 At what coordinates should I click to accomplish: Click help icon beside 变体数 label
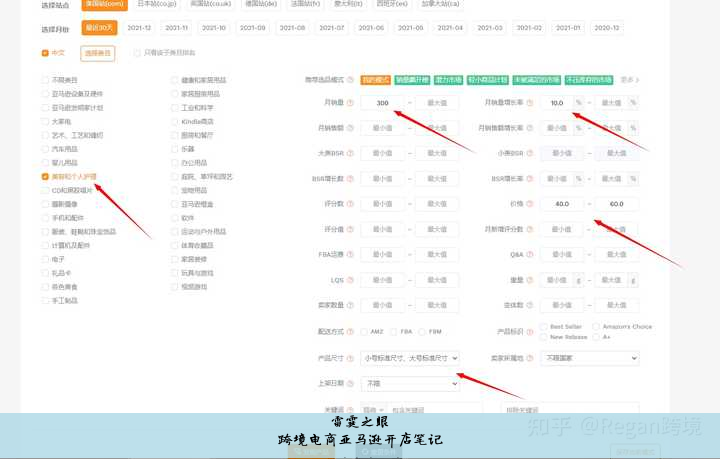(x=529, y=305)
